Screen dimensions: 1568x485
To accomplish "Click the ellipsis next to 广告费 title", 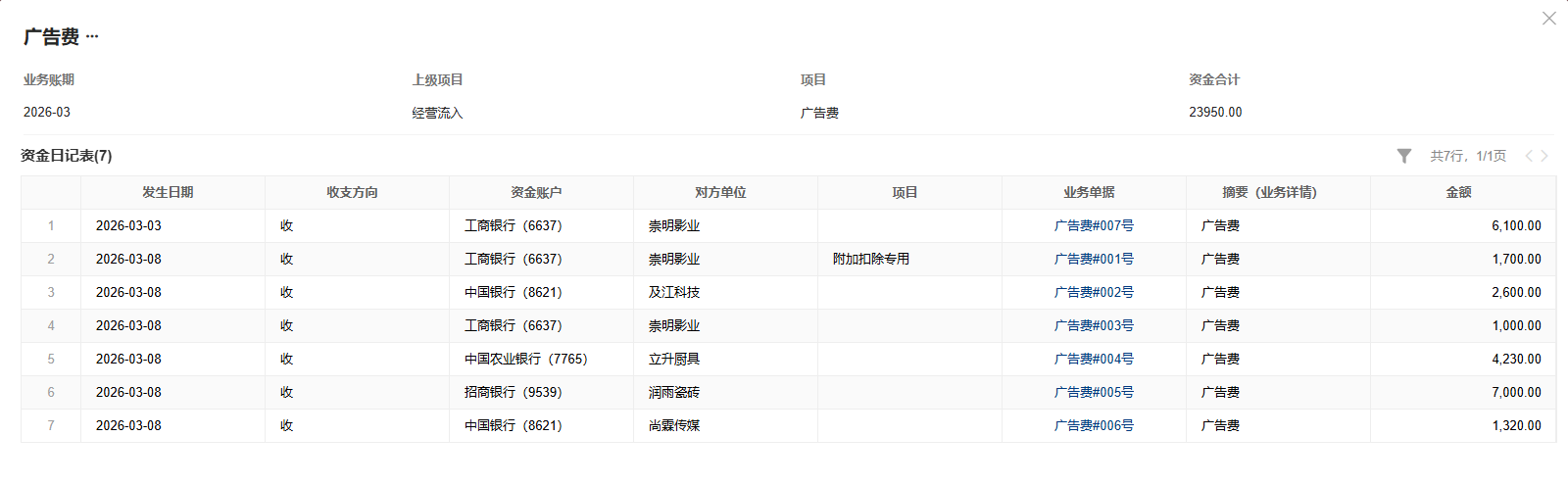I will click(x=92, y=36).
